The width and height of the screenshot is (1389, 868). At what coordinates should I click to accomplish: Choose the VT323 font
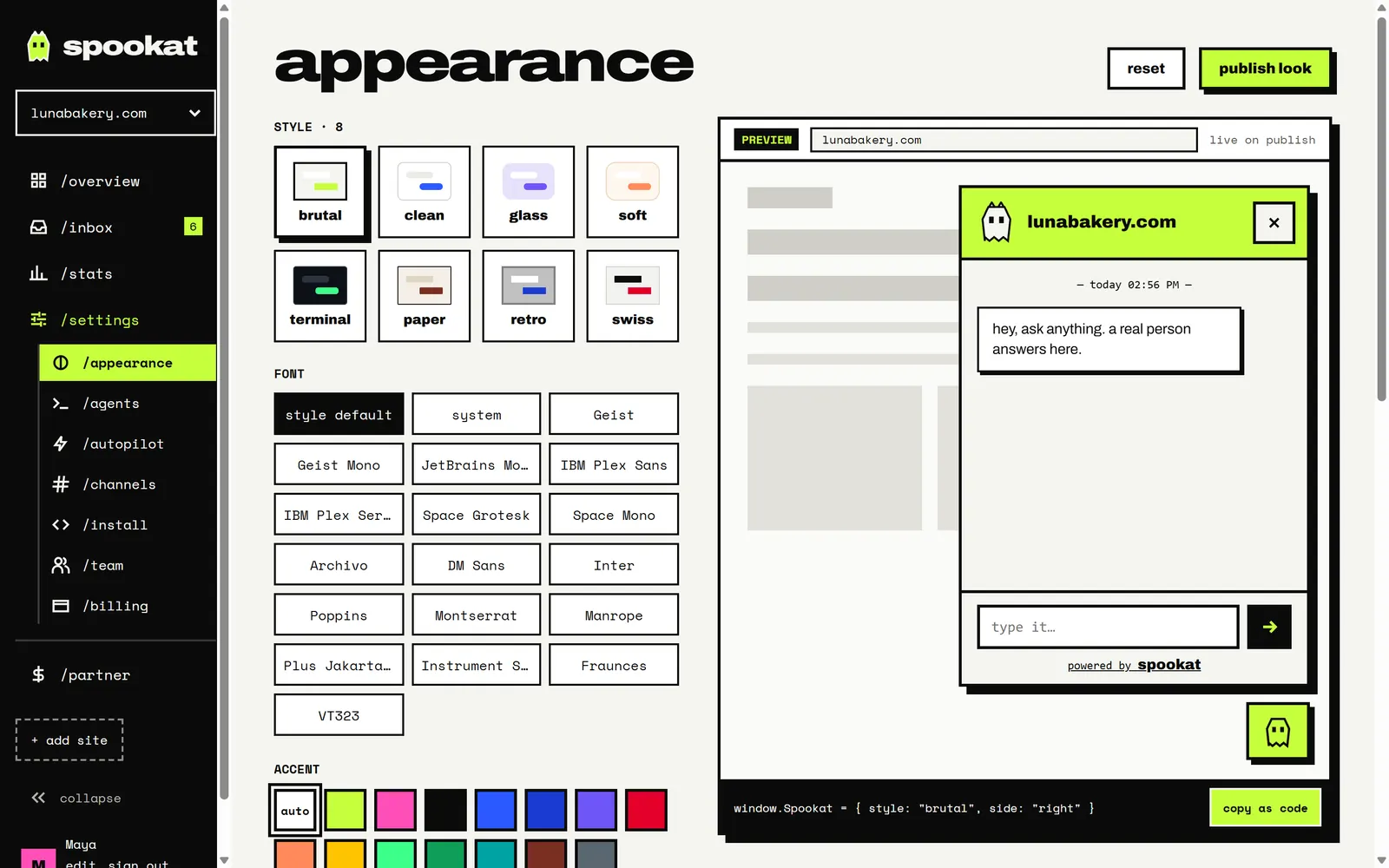pyautogui.click(x=339, y=715)
